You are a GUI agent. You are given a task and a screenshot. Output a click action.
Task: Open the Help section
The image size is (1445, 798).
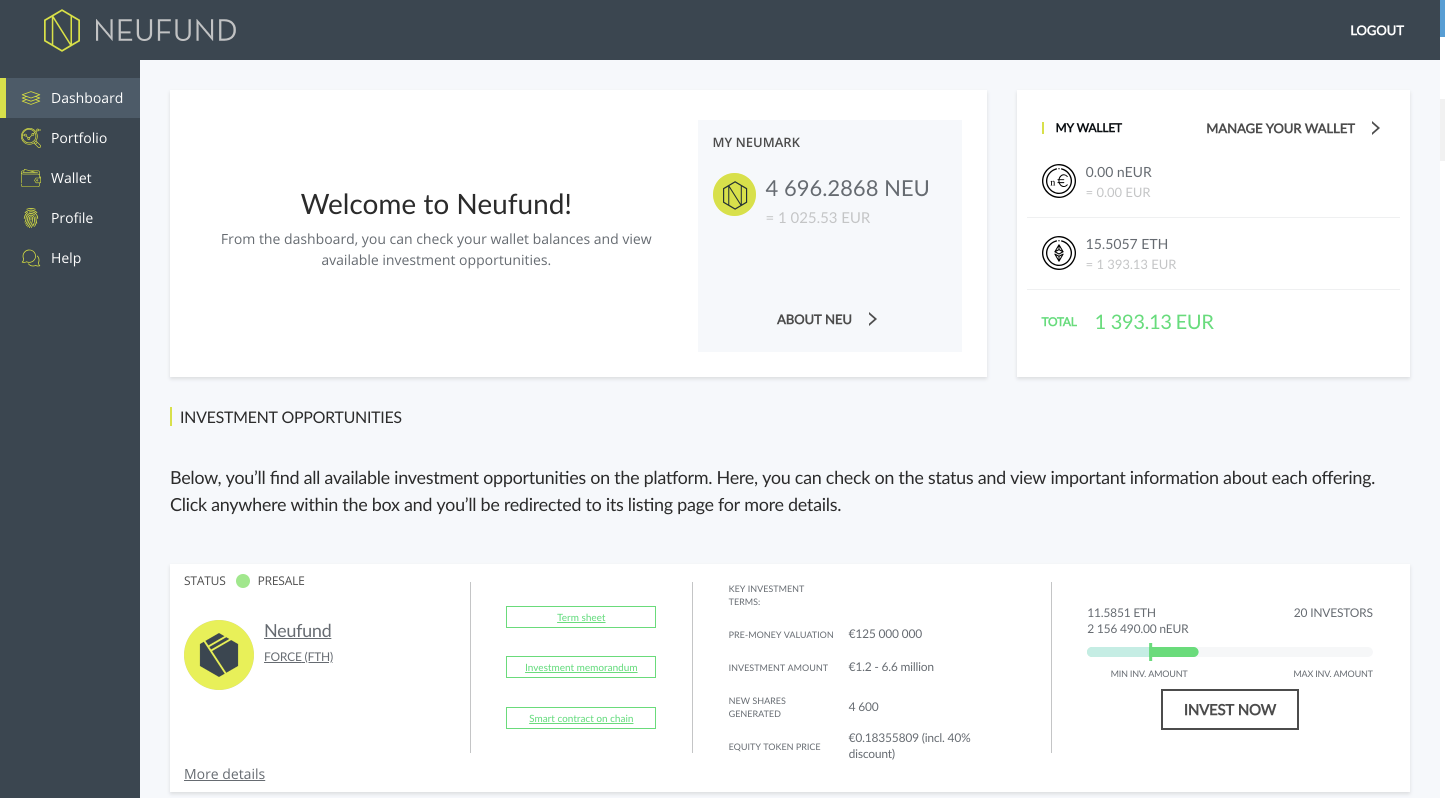pos(70,258)
